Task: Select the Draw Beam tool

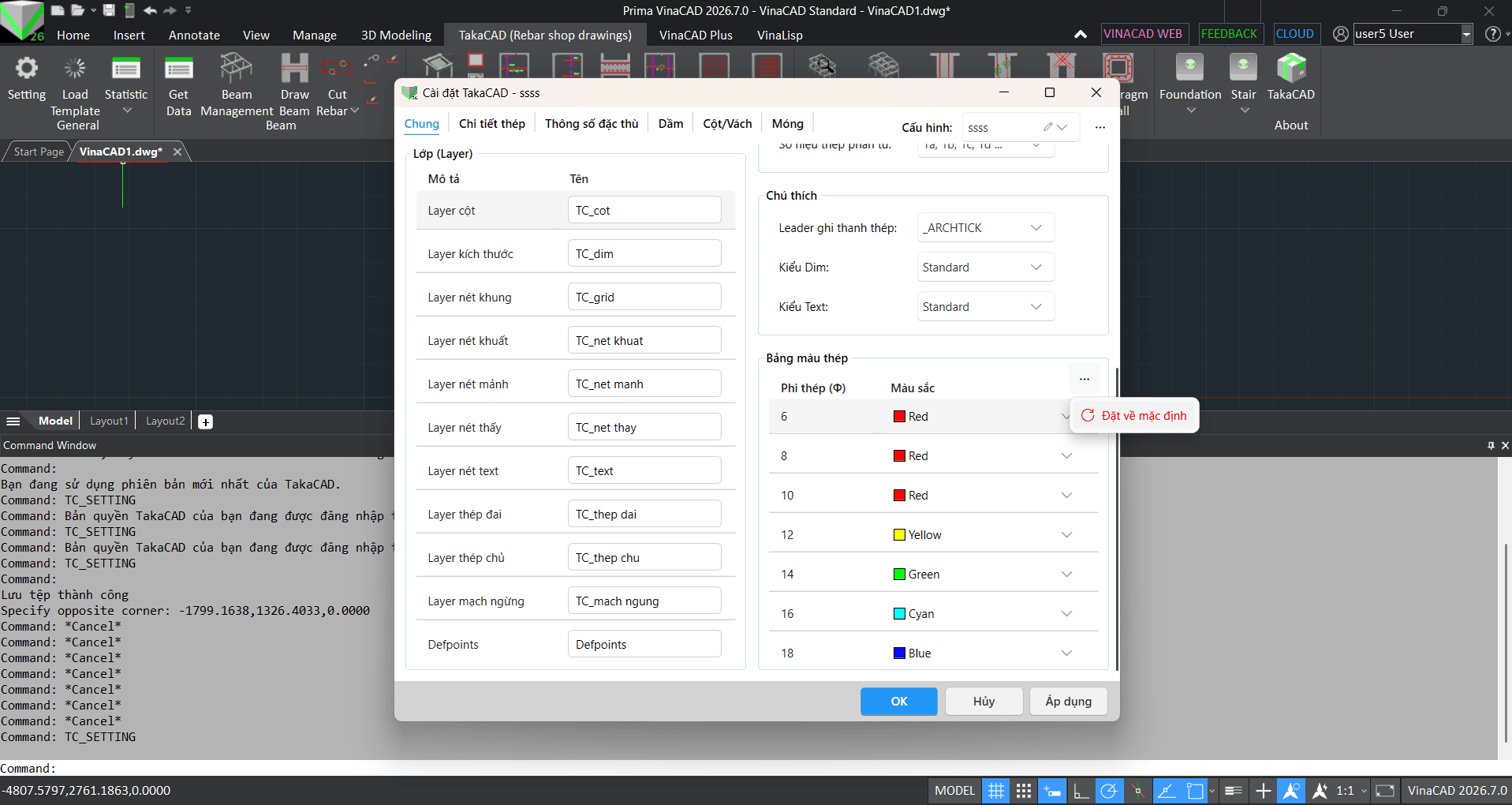Action: 295,68
